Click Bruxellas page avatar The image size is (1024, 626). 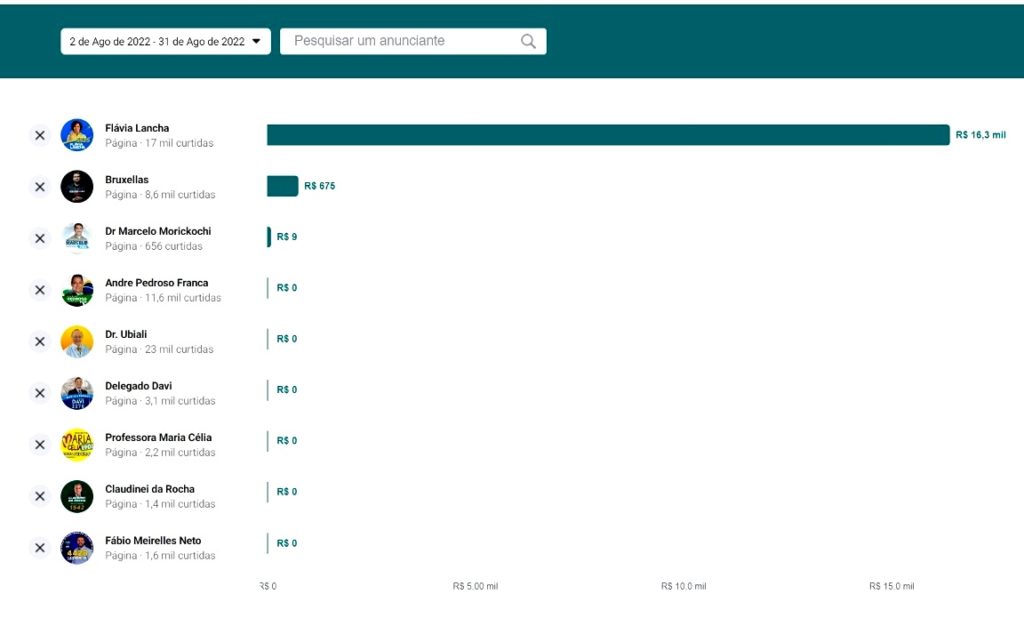pyautogui.click(x=77, y=187)
